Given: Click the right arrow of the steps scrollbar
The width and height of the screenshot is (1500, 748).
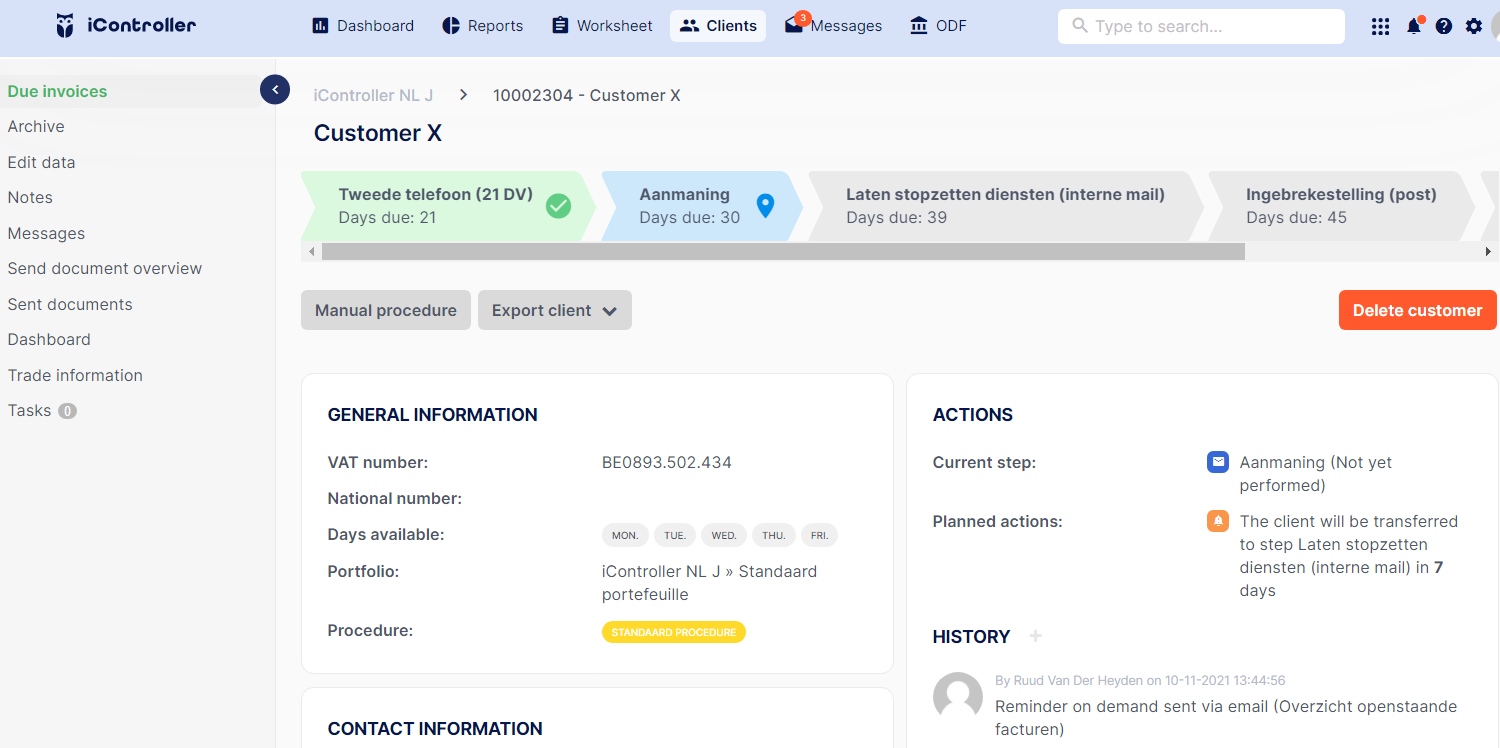Looking at the screenshot, I should pos(1489,252).
